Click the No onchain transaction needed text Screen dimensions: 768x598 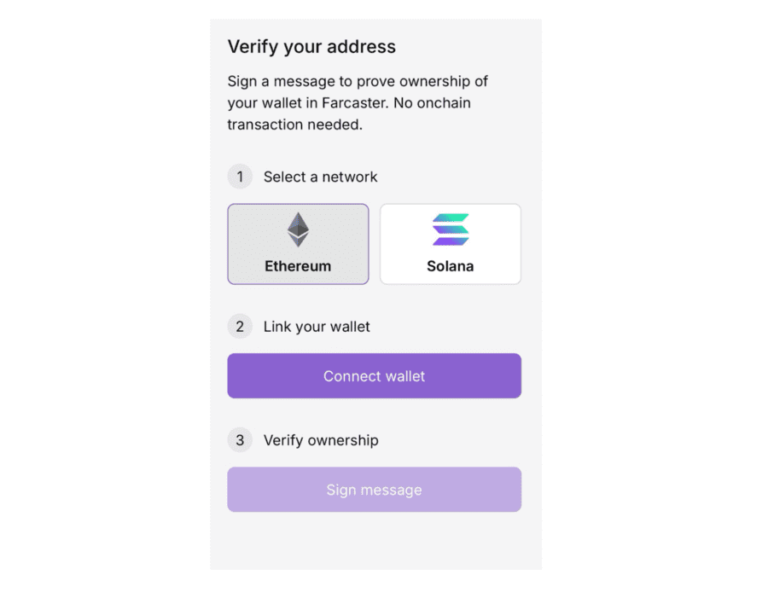click(430, 103)
